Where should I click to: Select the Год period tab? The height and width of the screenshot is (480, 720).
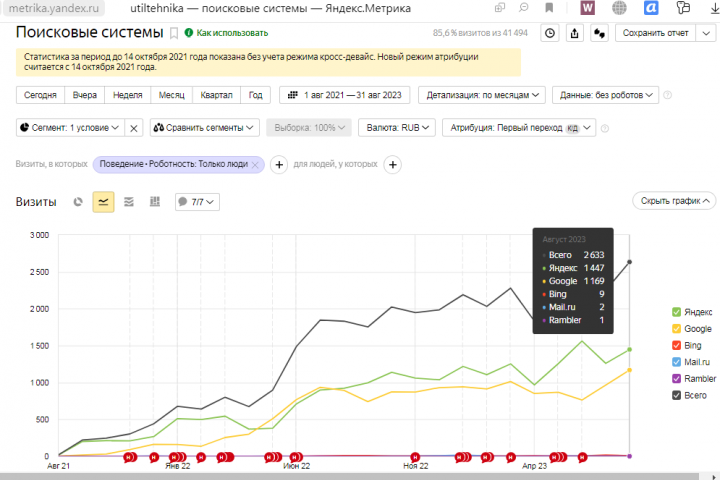tap(256, 95)
